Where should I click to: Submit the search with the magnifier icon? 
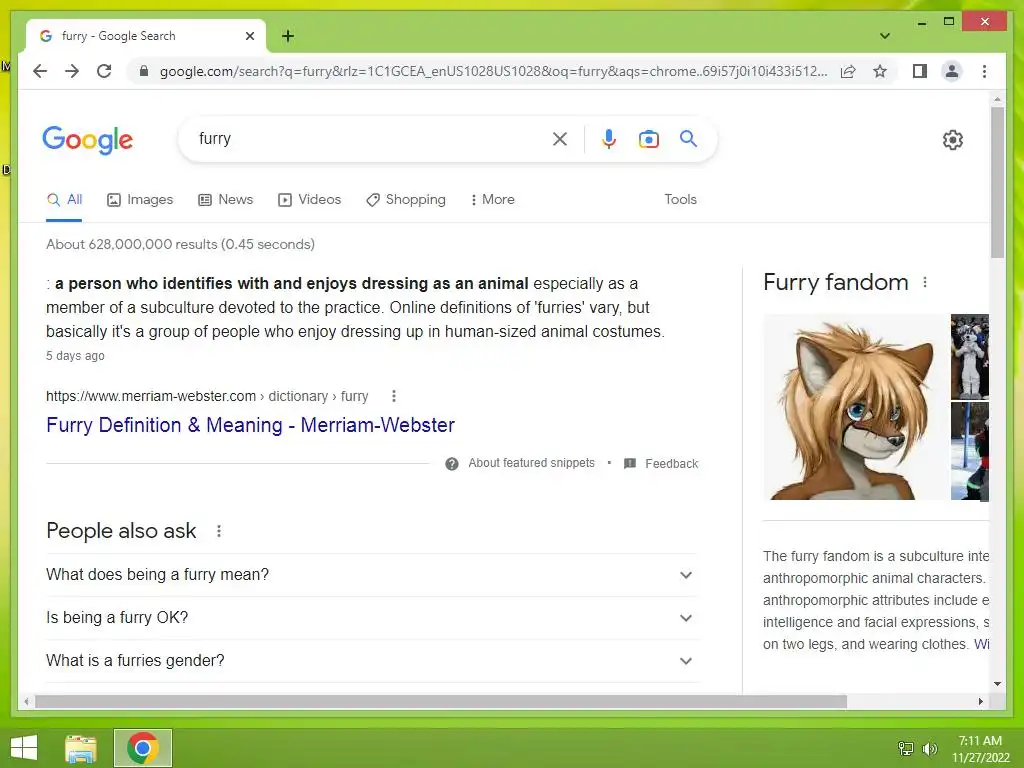point(688,138)
